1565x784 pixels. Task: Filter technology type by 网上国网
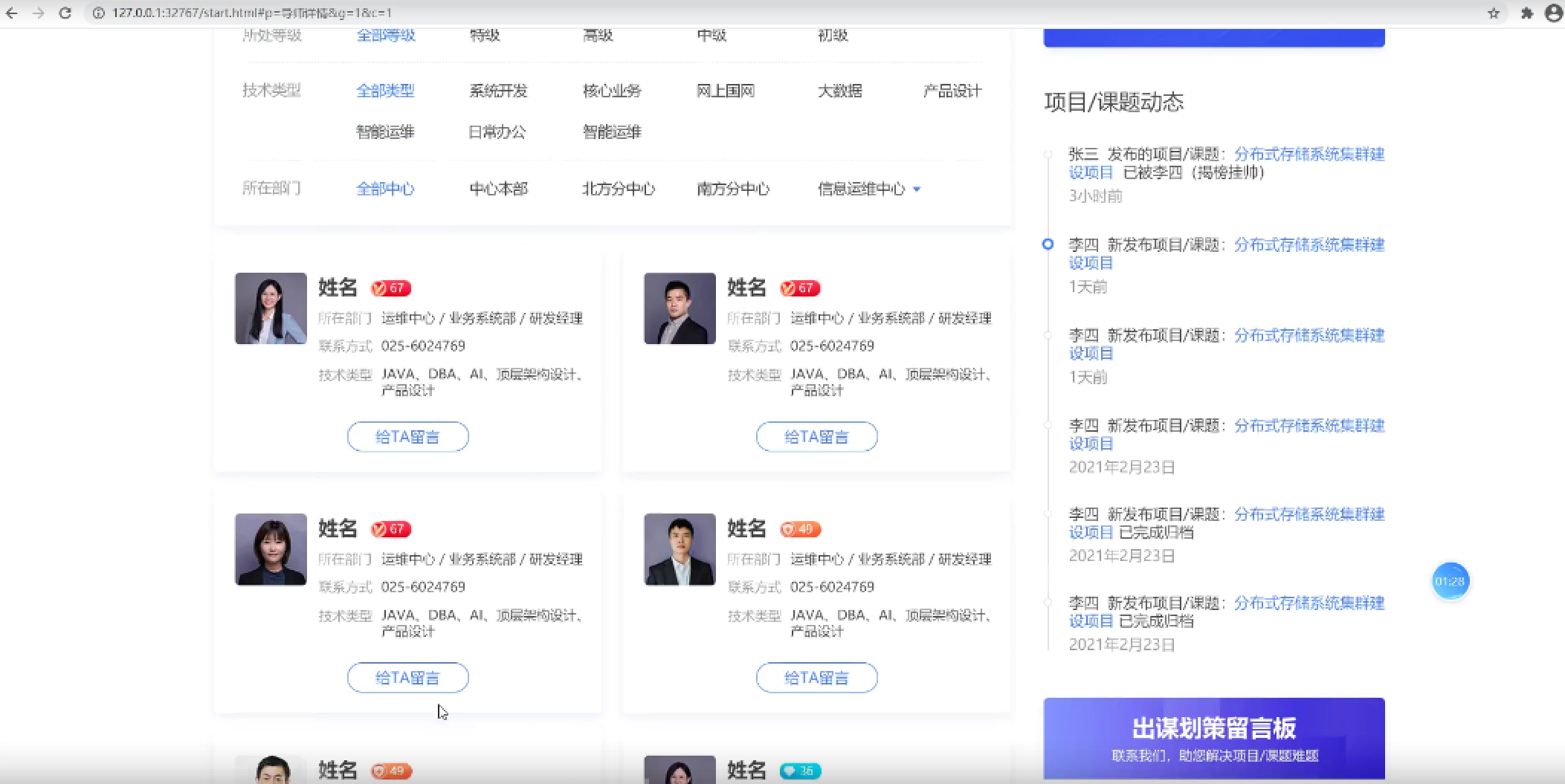[x=726, y=91]
